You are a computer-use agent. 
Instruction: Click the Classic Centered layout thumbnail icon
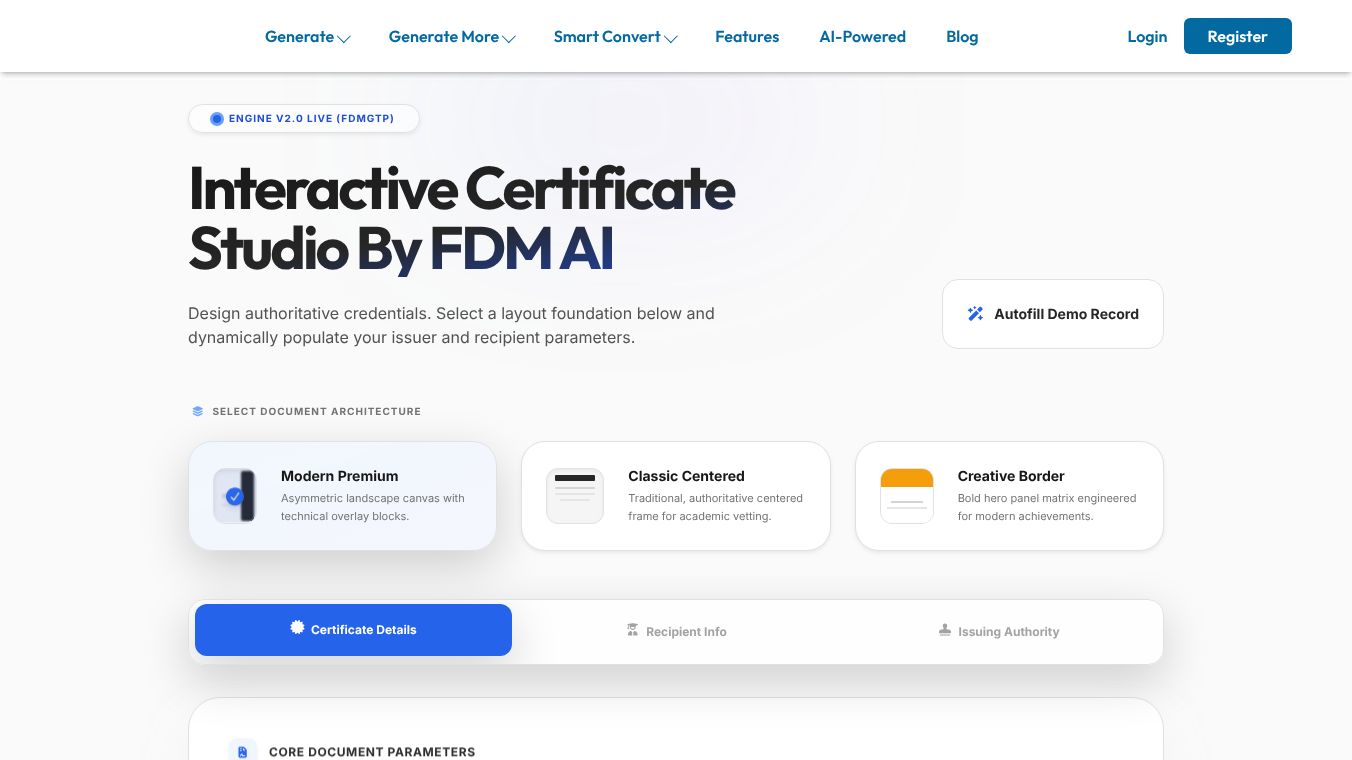[x=575, y=496]
